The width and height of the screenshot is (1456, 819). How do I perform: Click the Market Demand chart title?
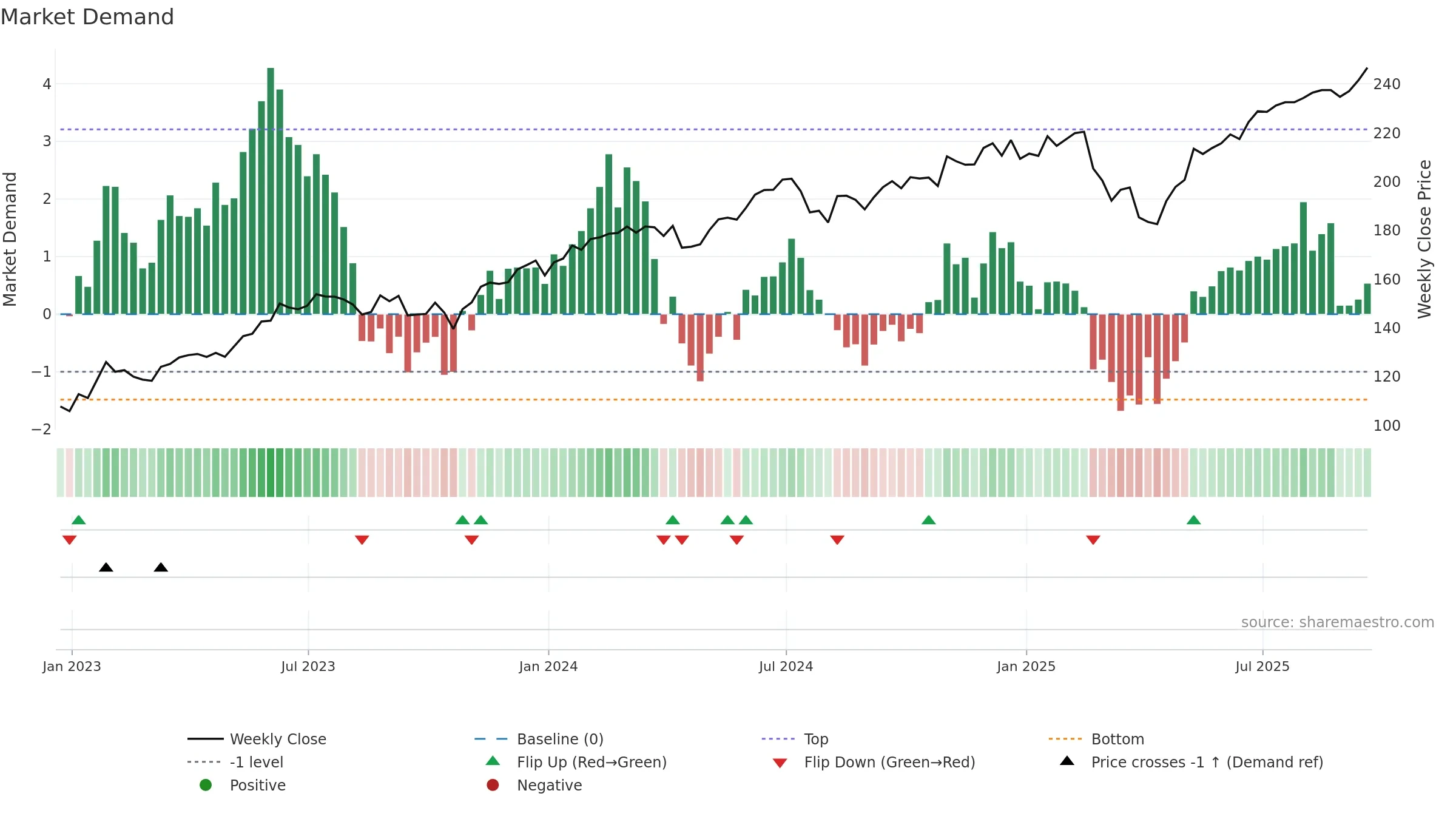pyautogui.click(x=87, y=17)
